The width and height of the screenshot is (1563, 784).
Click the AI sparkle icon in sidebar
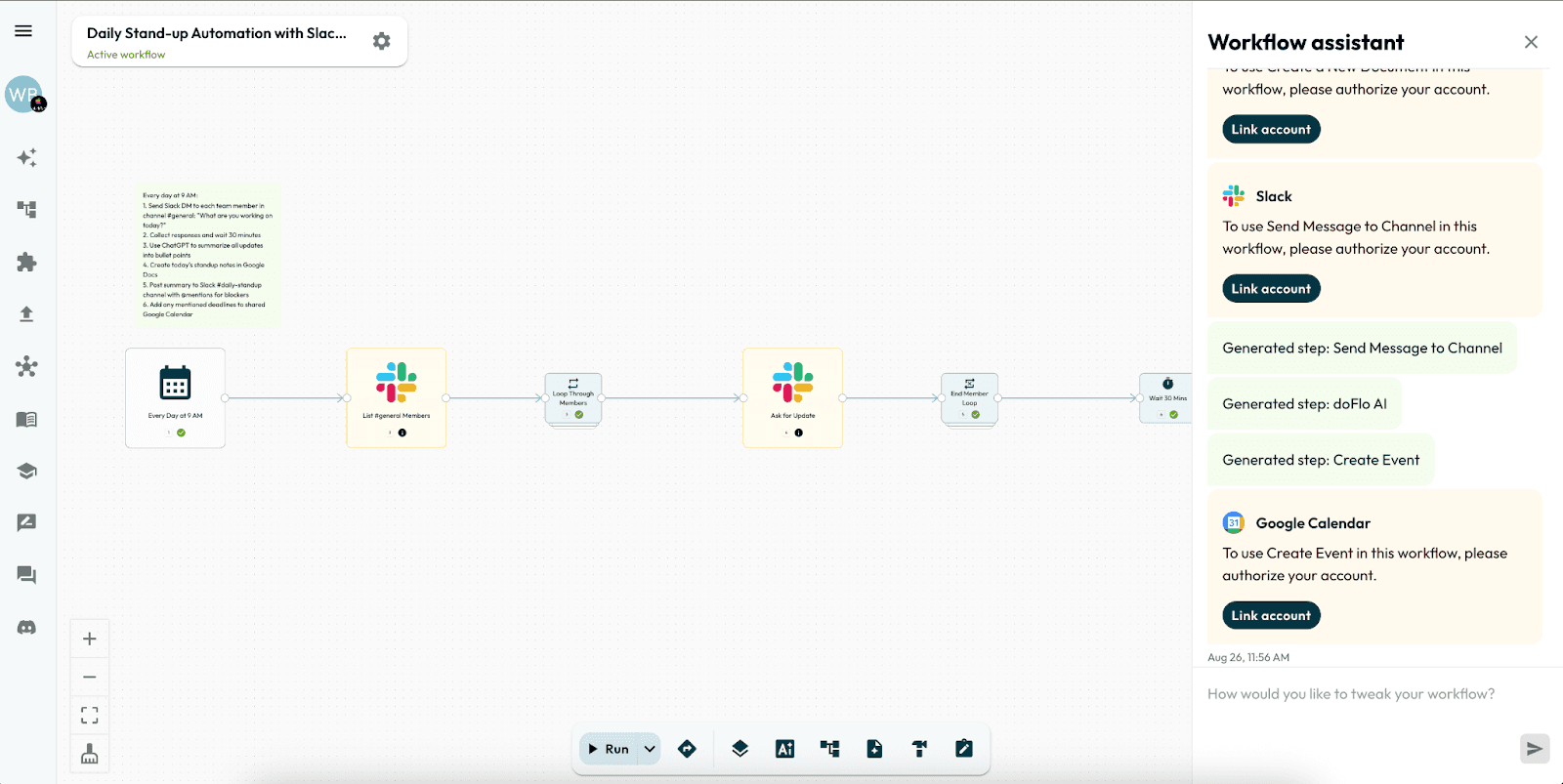pos(26,158)
